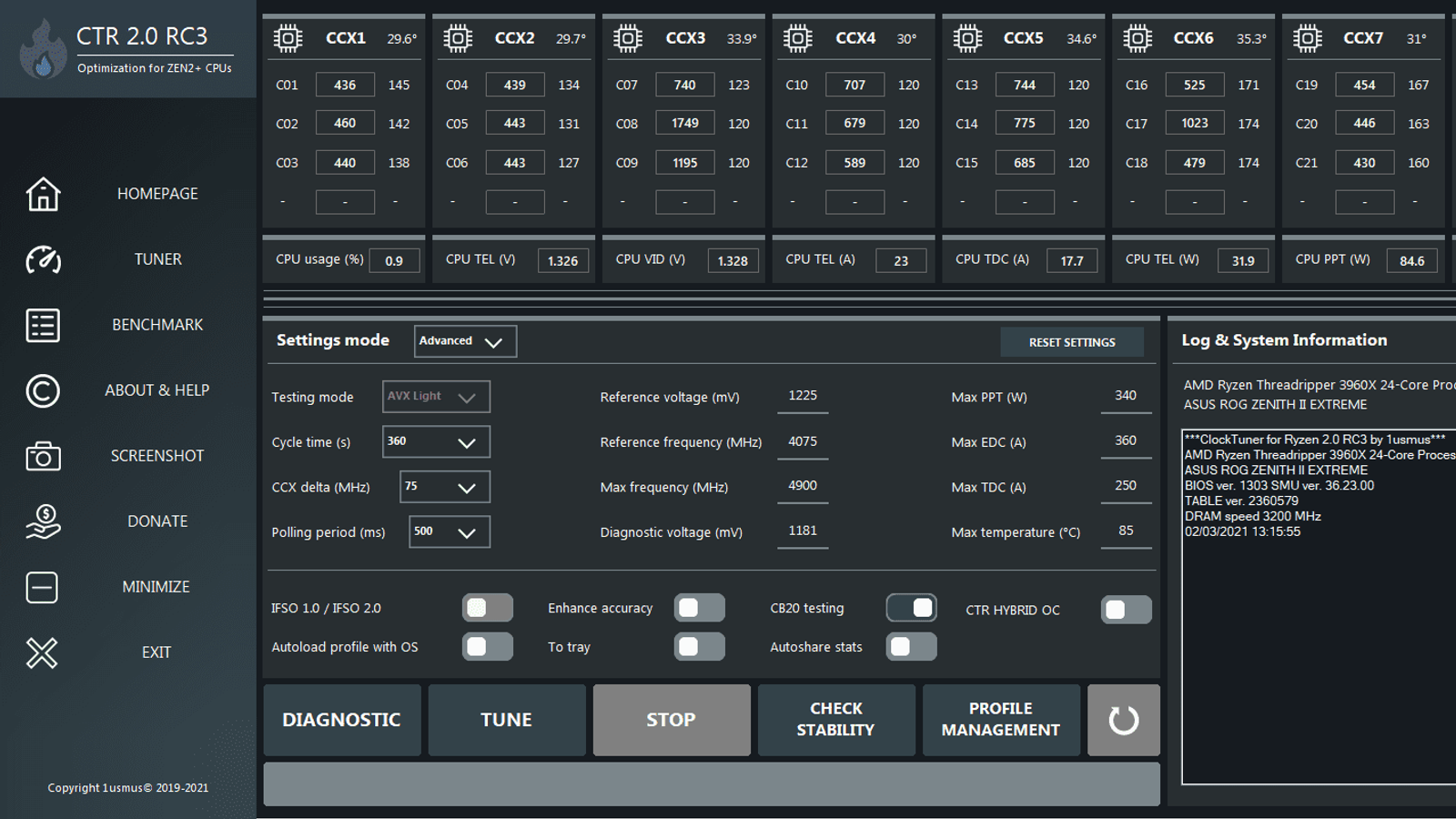Disable the CB20 testing switch

(x=912, y=608)
